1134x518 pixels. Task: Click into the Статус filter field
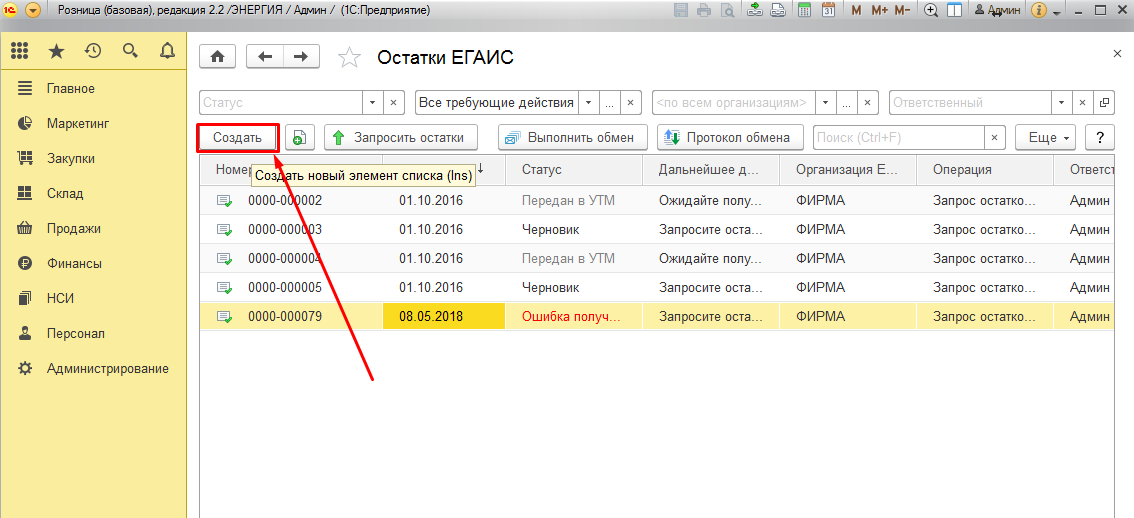(x=281, y=103)
